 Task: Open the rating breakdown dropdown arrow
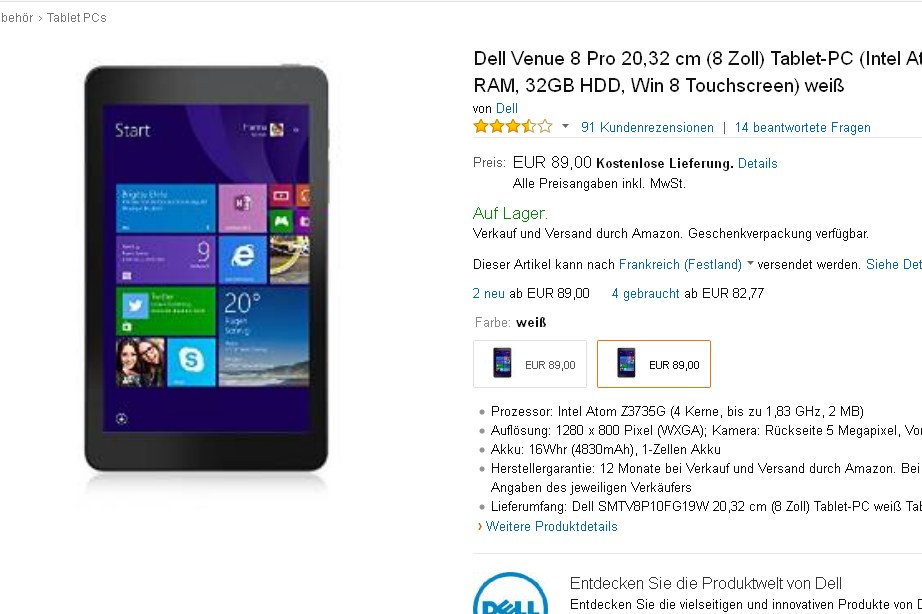point(565,126)
